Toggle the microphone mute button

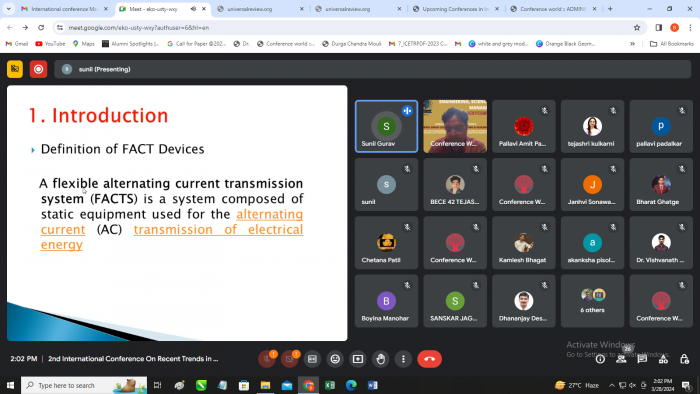(267, 359)
